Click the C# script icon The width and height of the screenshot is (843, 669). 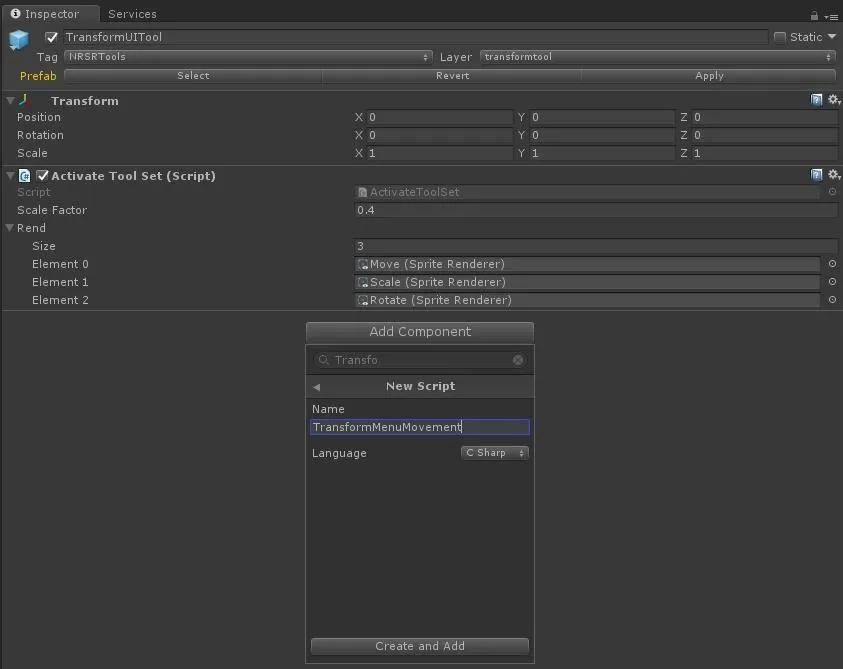click(24, 175)
